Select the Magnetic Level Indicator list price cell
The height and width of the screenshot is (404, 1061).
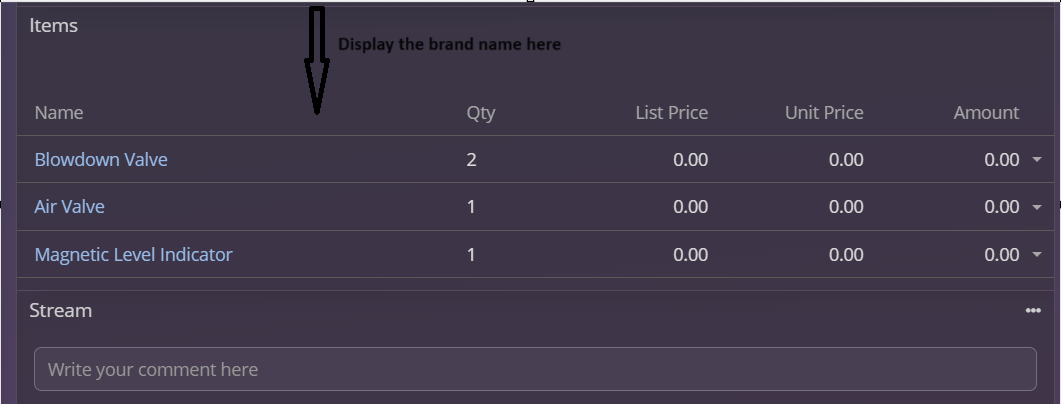click(690, 255)
